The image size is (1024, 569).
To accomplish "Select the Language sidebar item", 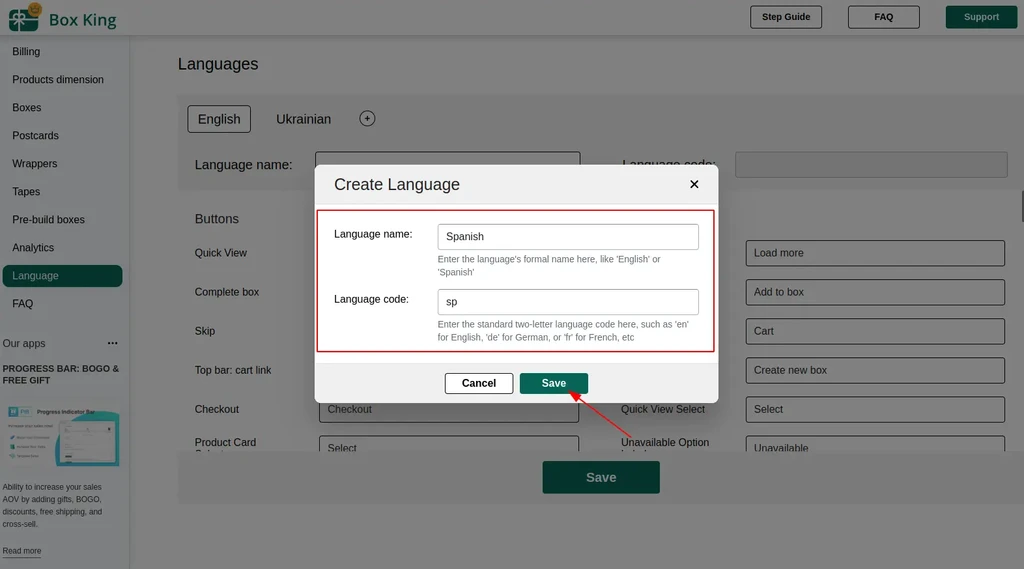I will [62, 276].
